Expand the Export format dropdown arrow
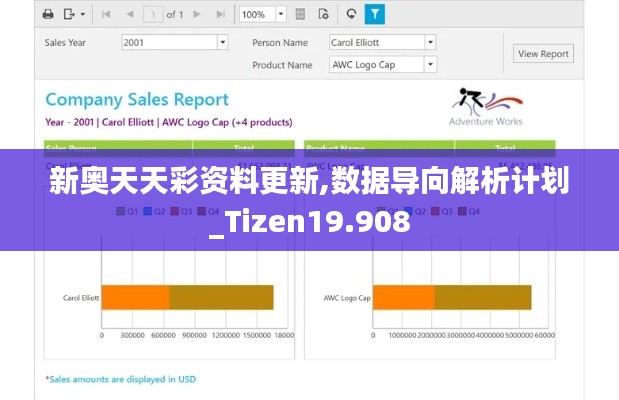619x400 pixels. 83,15
